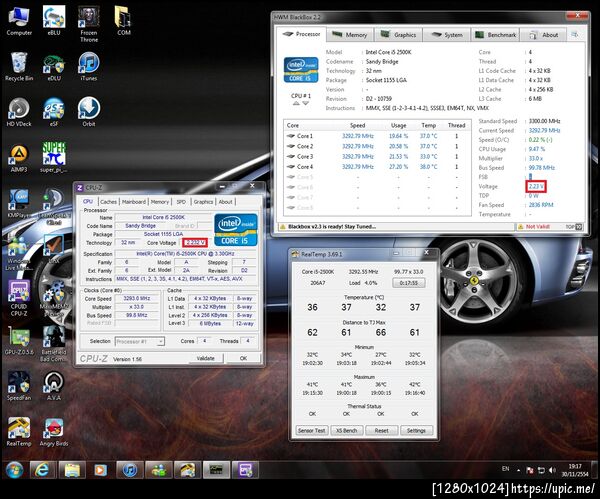600x499 pixels.
Task: Open the Recycle Bin icon
Action: (x=19, y=67)
